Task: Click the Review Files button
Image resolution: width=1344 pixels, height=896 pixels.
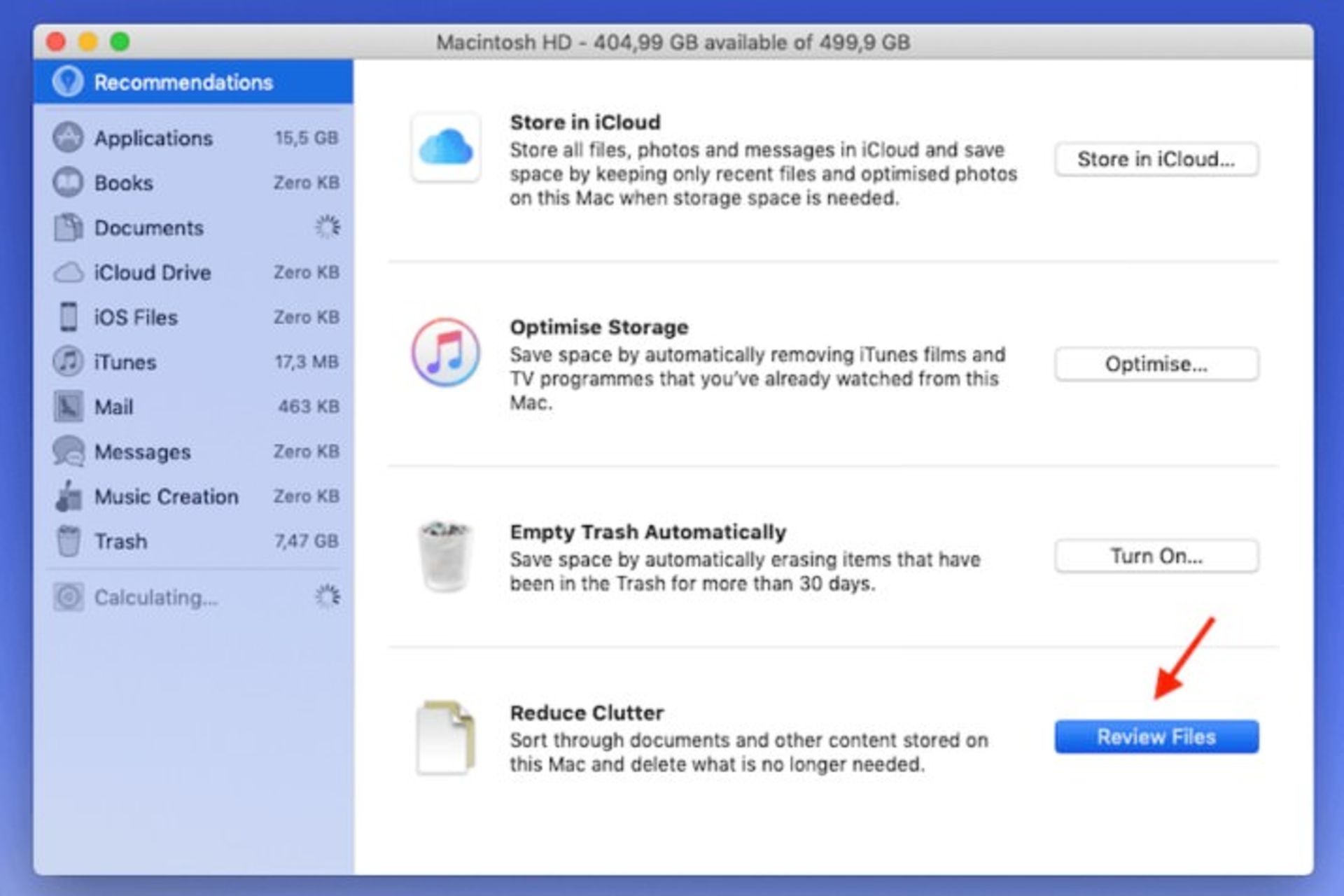Action: point(1156,737)
